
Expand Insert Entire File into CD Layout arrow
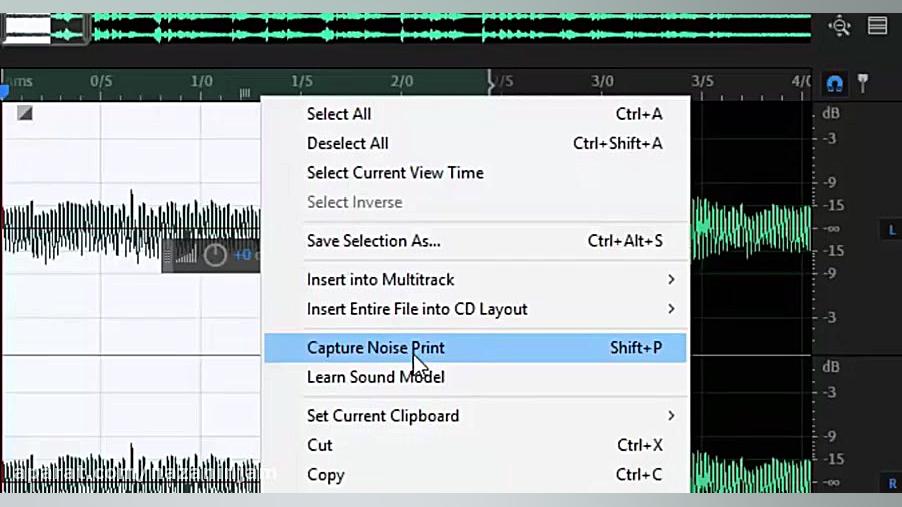pyautogui.click(x=671, y=309)
